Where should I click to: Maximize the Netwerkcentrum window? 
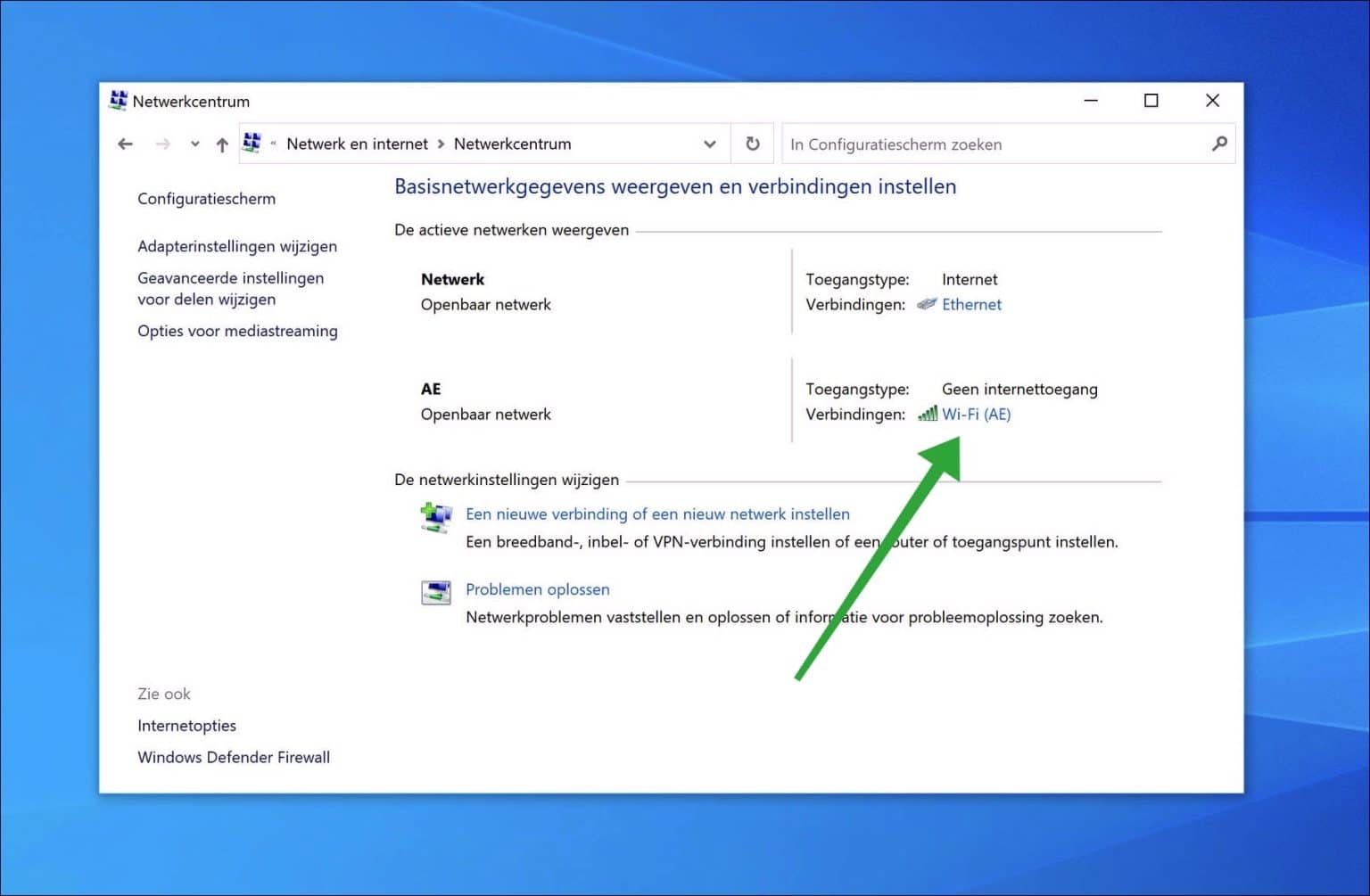(1151, 101)
